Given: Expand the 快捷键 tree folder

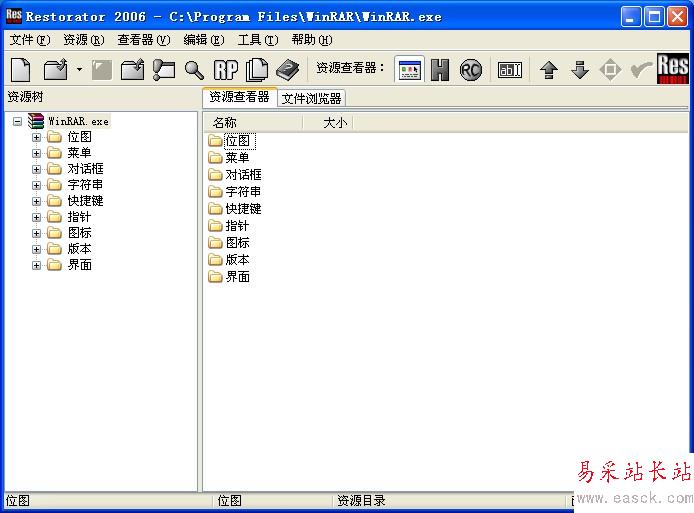Looking at the screenshot, I should 37,201.
